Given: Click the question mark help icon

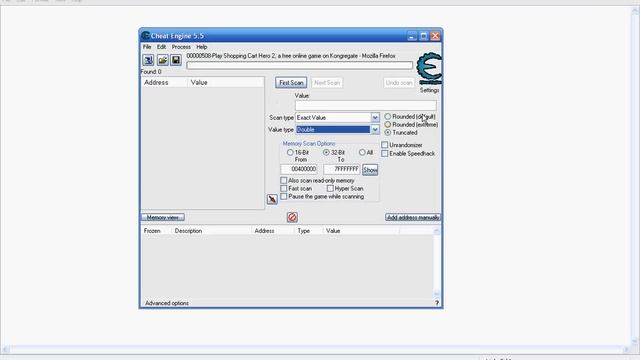Looking at the screenshot, I should [437, 303].
